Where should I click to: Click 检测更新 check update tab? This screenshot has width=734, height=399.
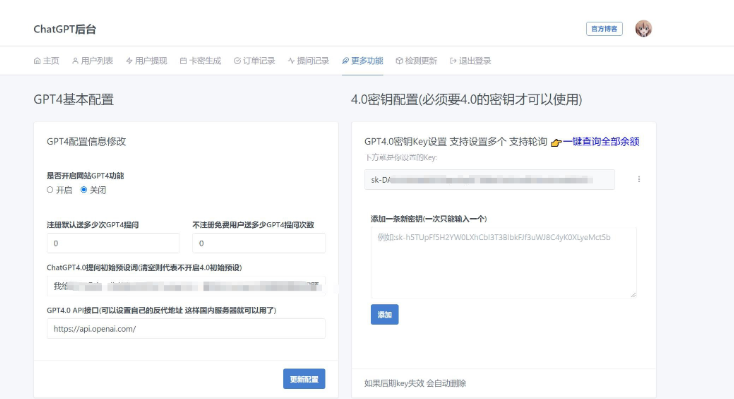(416, 61)
